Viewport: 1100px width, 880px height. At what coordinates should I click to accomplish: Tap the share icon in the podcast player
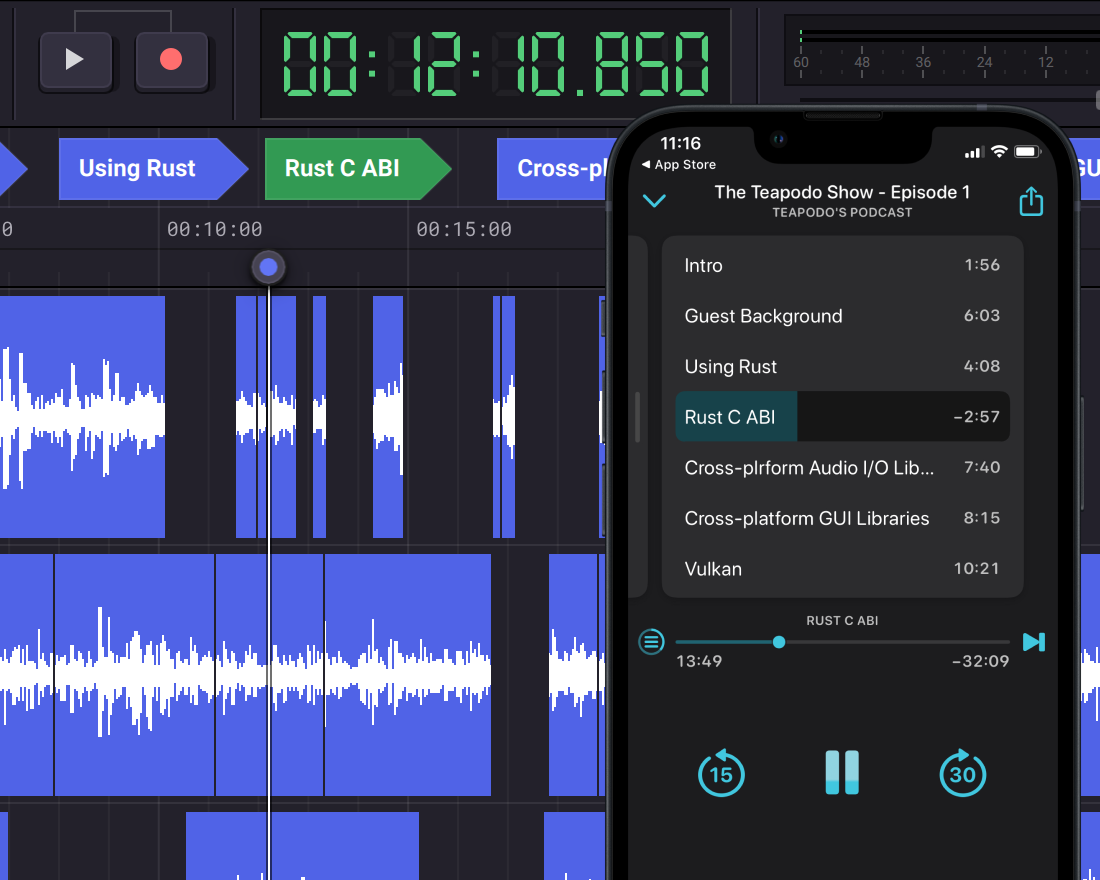[1031, 202]
